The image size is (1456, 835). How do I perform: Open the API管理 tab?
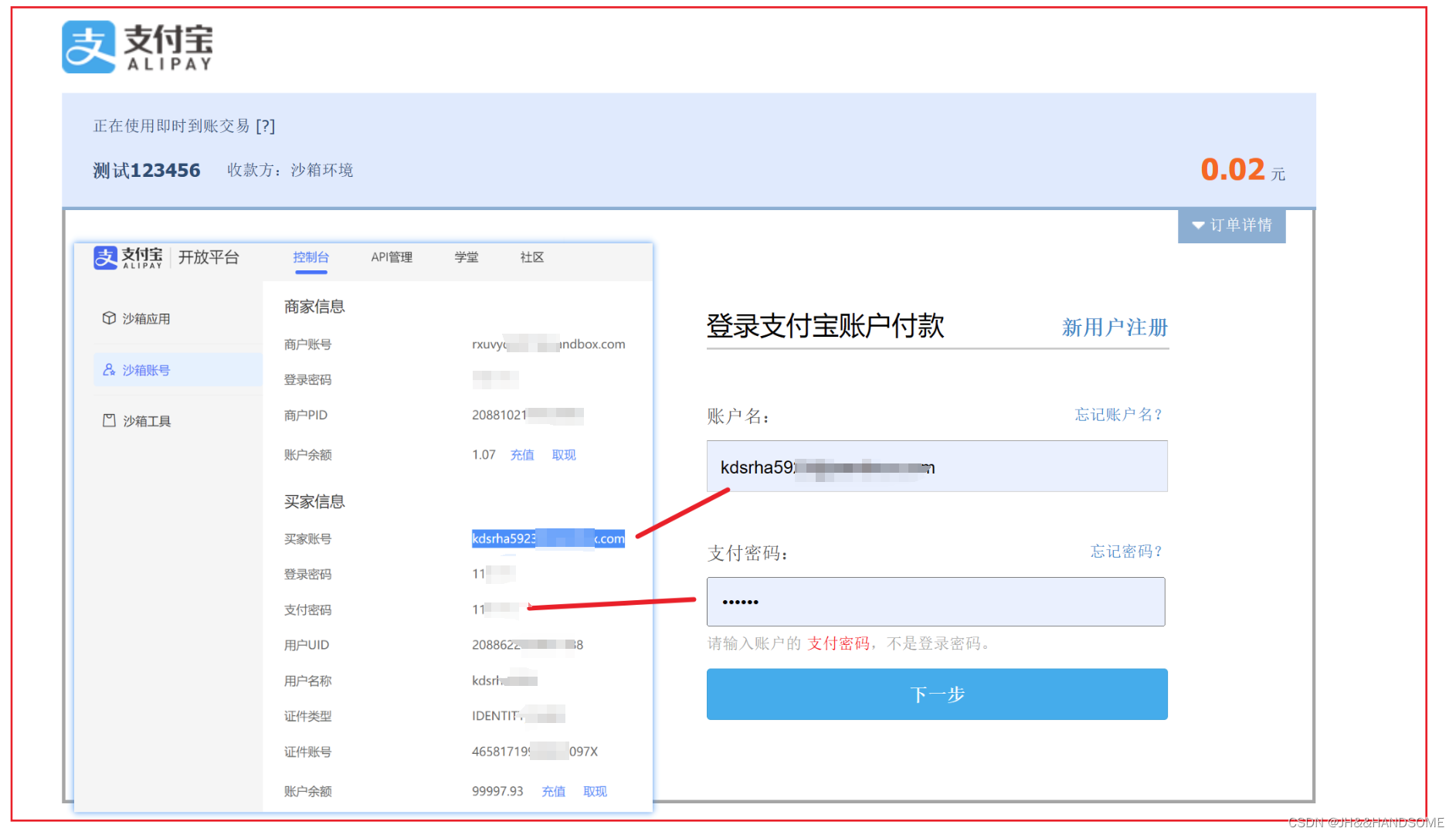click(392, 257)
